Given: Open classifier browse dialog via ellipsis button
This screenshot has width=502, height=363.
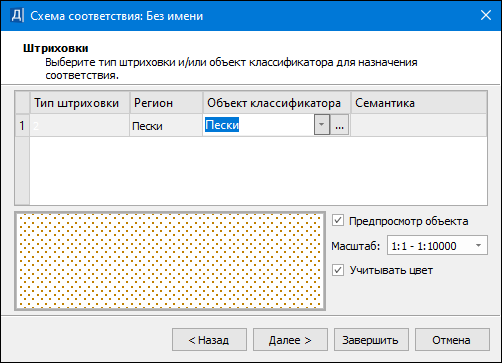Looking at the screenshot, I should [x=339, y=125].
